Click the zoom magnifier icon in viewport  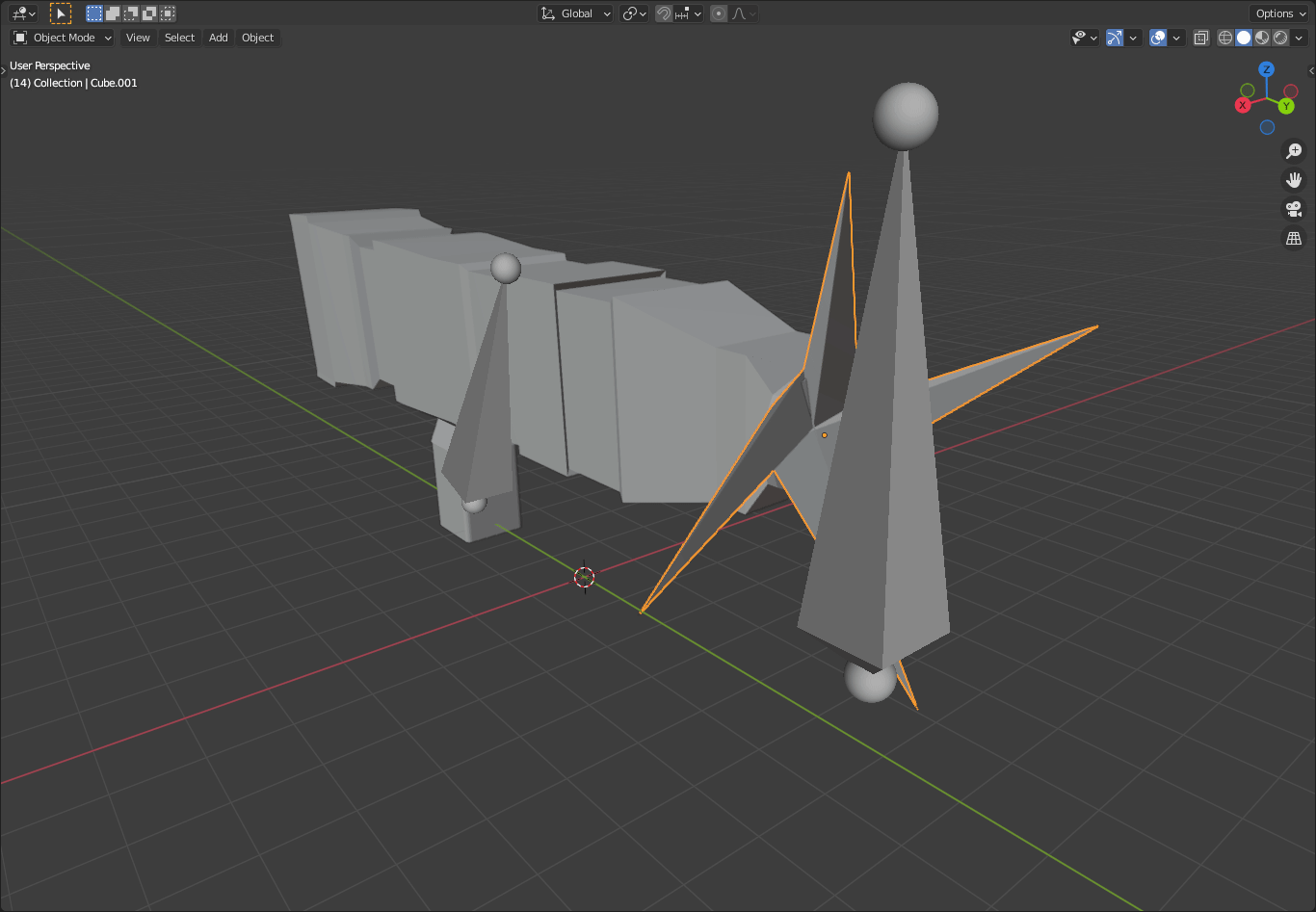1294,151
